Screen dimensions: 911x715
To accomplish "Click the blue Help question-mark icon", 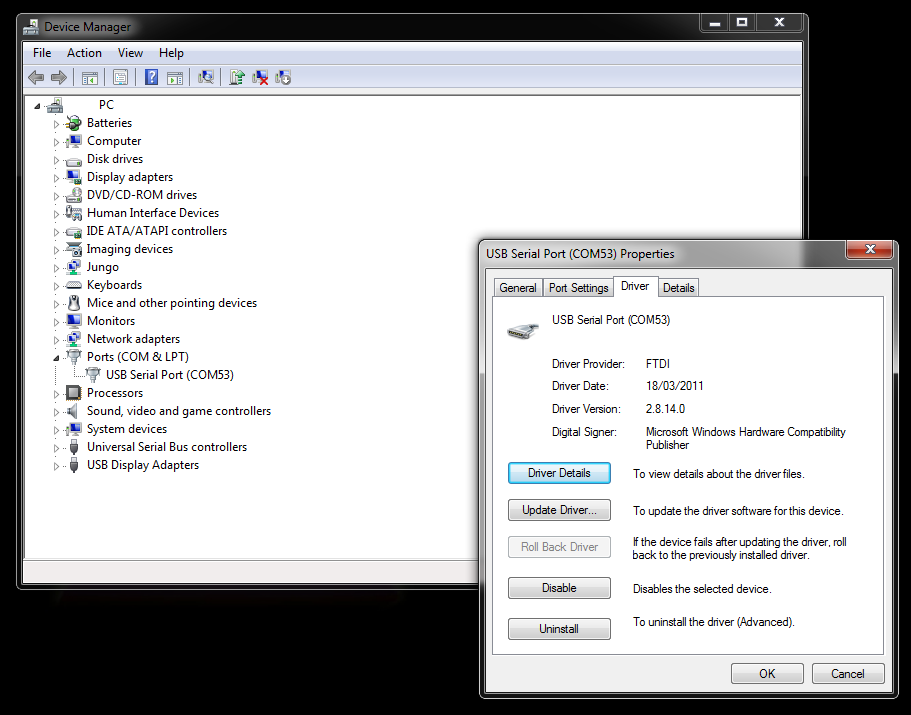I will (x=151, y=77).
